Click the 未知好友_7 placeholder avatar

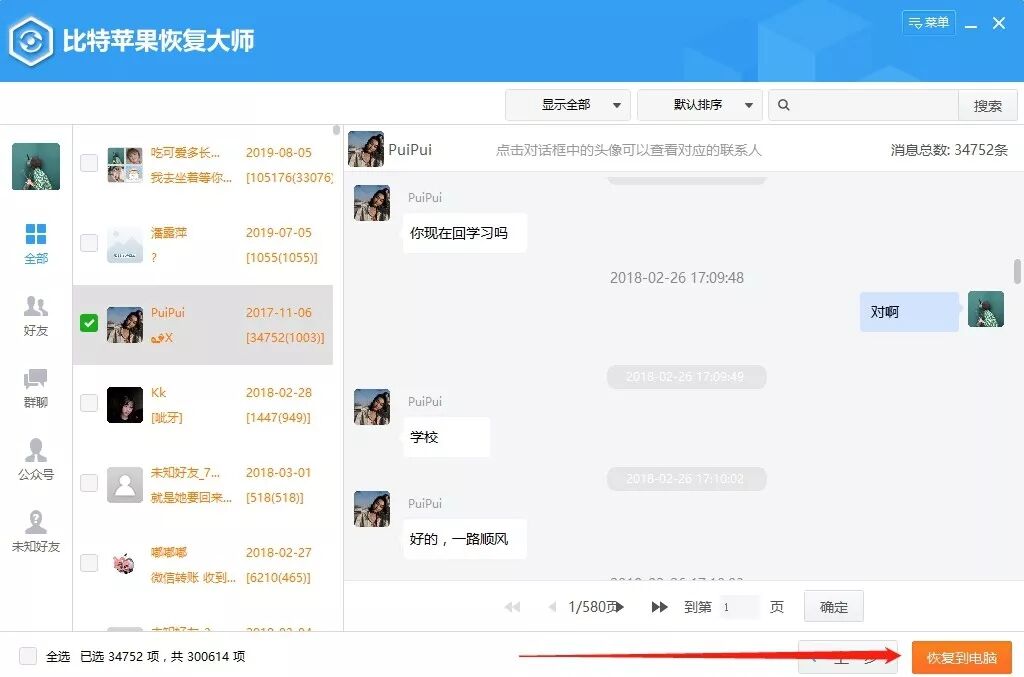[x=125, y=485]
